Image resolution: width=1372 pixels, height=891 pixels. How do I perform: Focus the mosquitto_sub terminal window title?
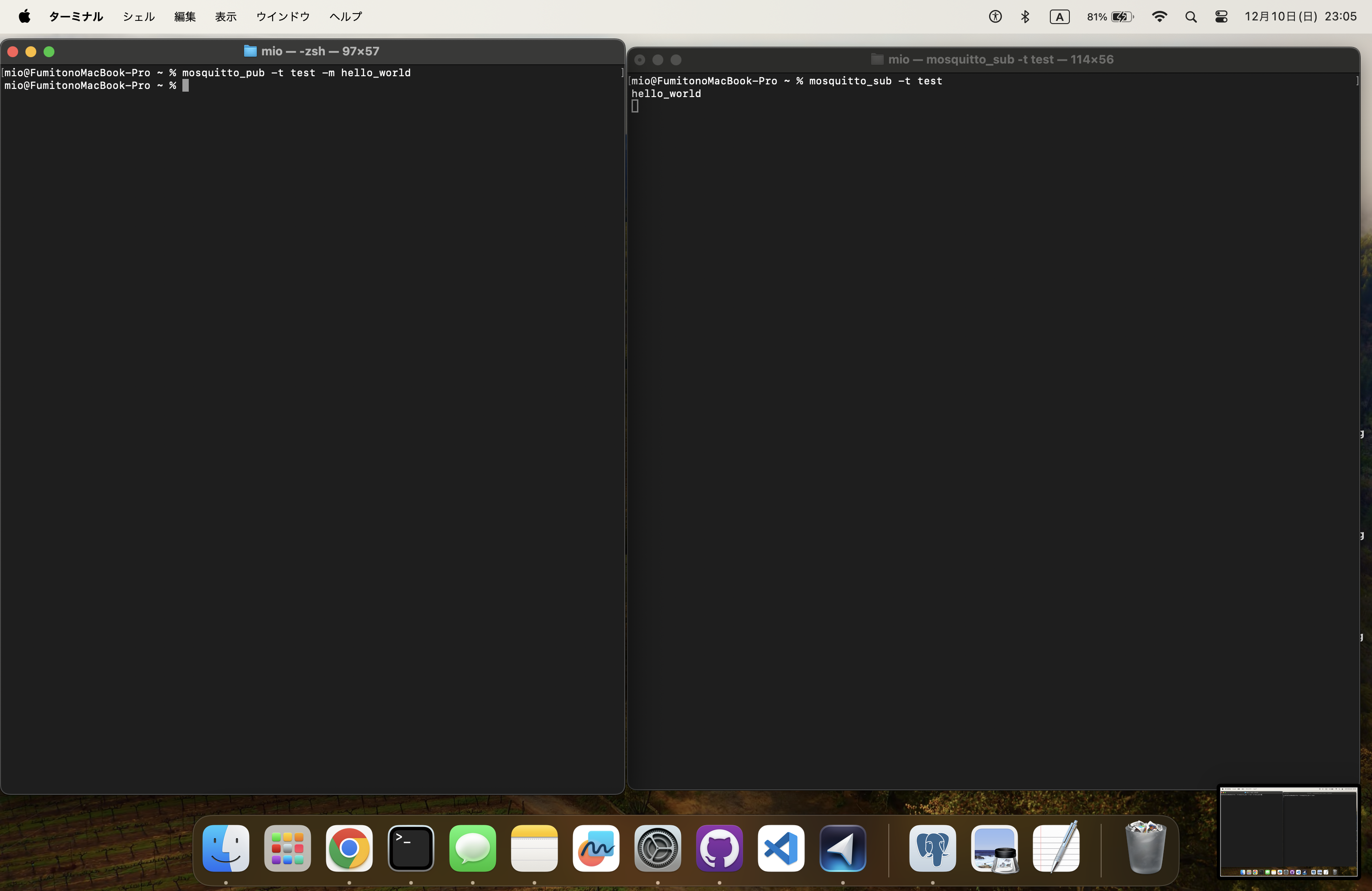[x=1000, y=59]
